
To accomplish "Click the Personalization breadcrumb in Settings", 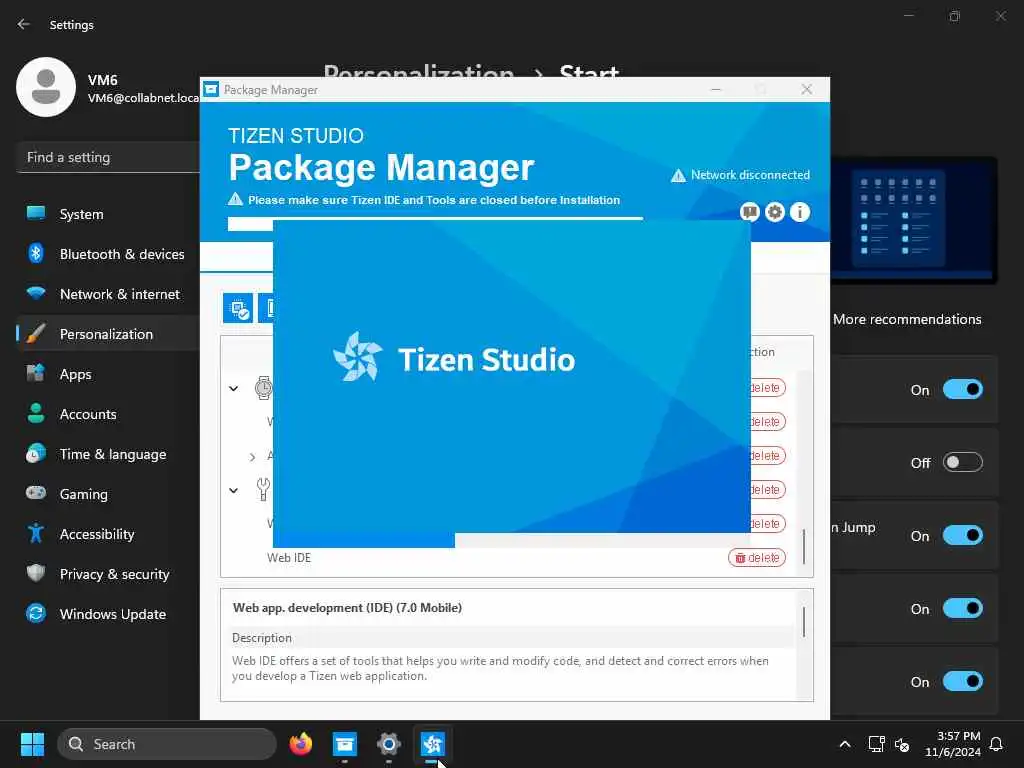I will click(x=419, y=72).
